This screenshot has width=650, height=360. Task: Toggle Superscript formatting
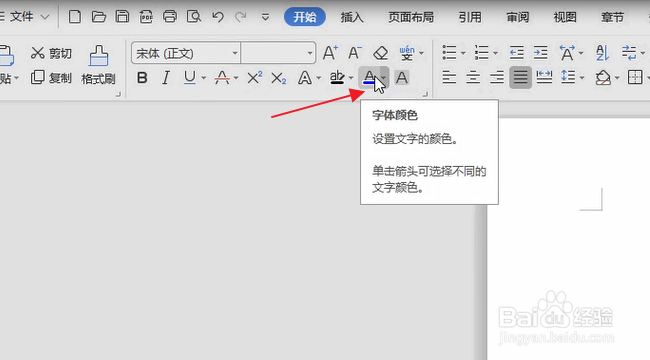(x=255, y=78)
